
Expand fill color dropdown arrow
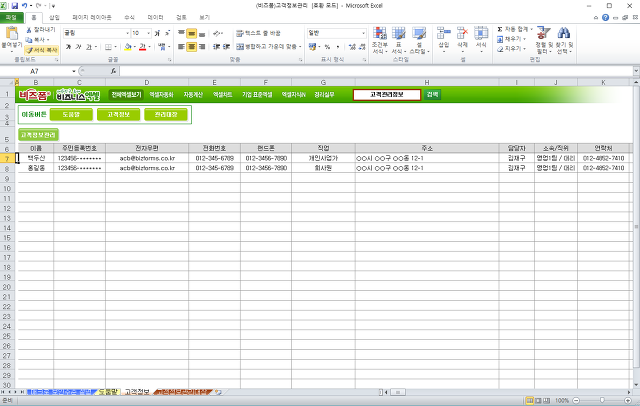pyautogui.click(x=135, y=47)
